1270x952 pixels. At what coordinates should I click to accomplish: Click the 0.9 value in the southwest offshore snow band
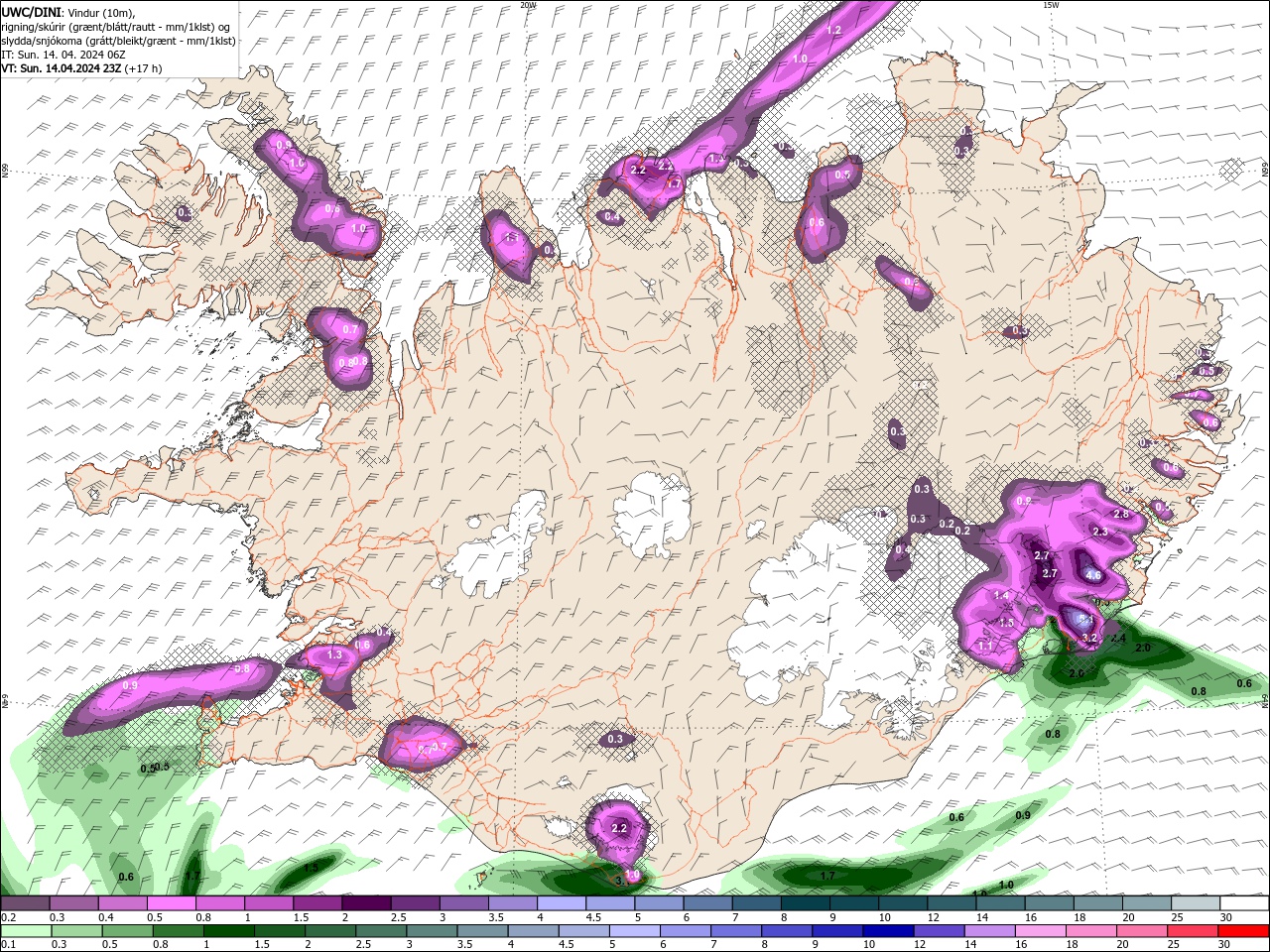(x=130, y=685)
